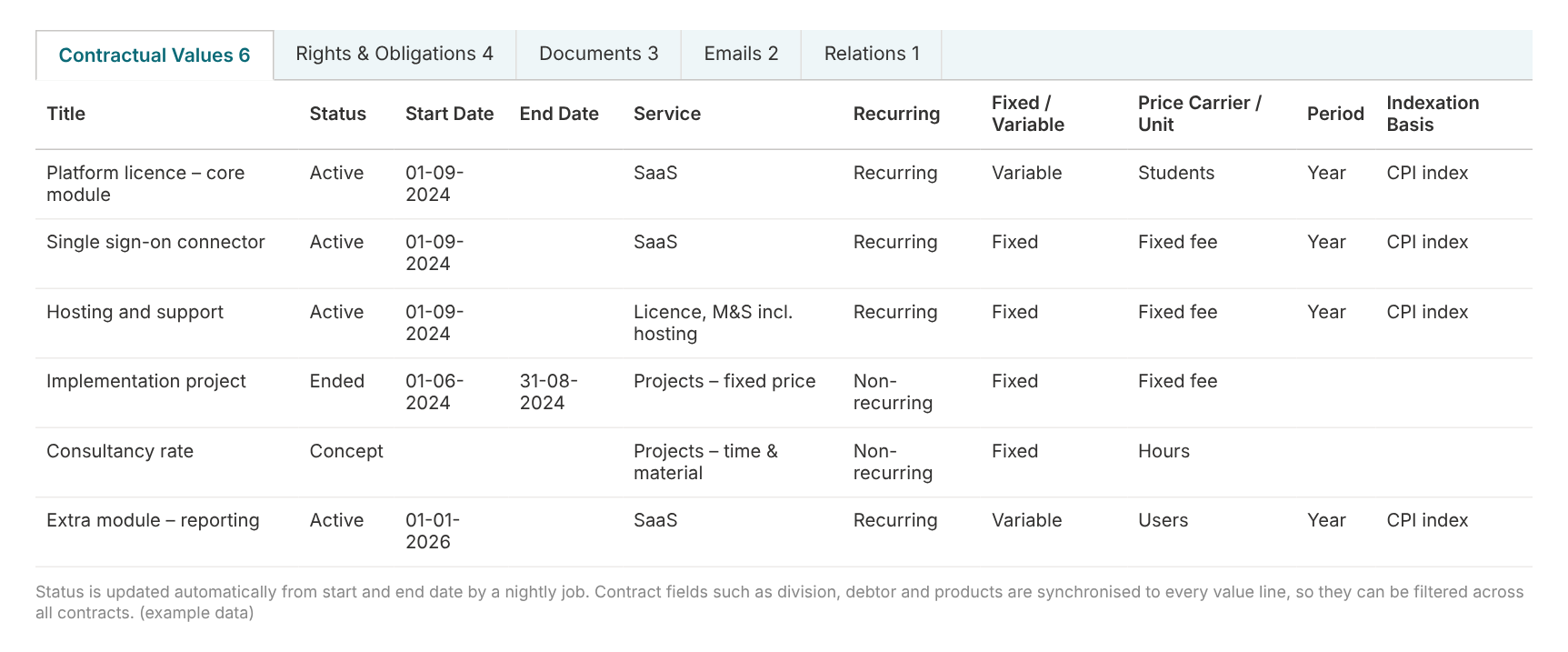1568x652 pixels.
Task: Click the Hours price carrier cell
Action: coord(1164,451)
